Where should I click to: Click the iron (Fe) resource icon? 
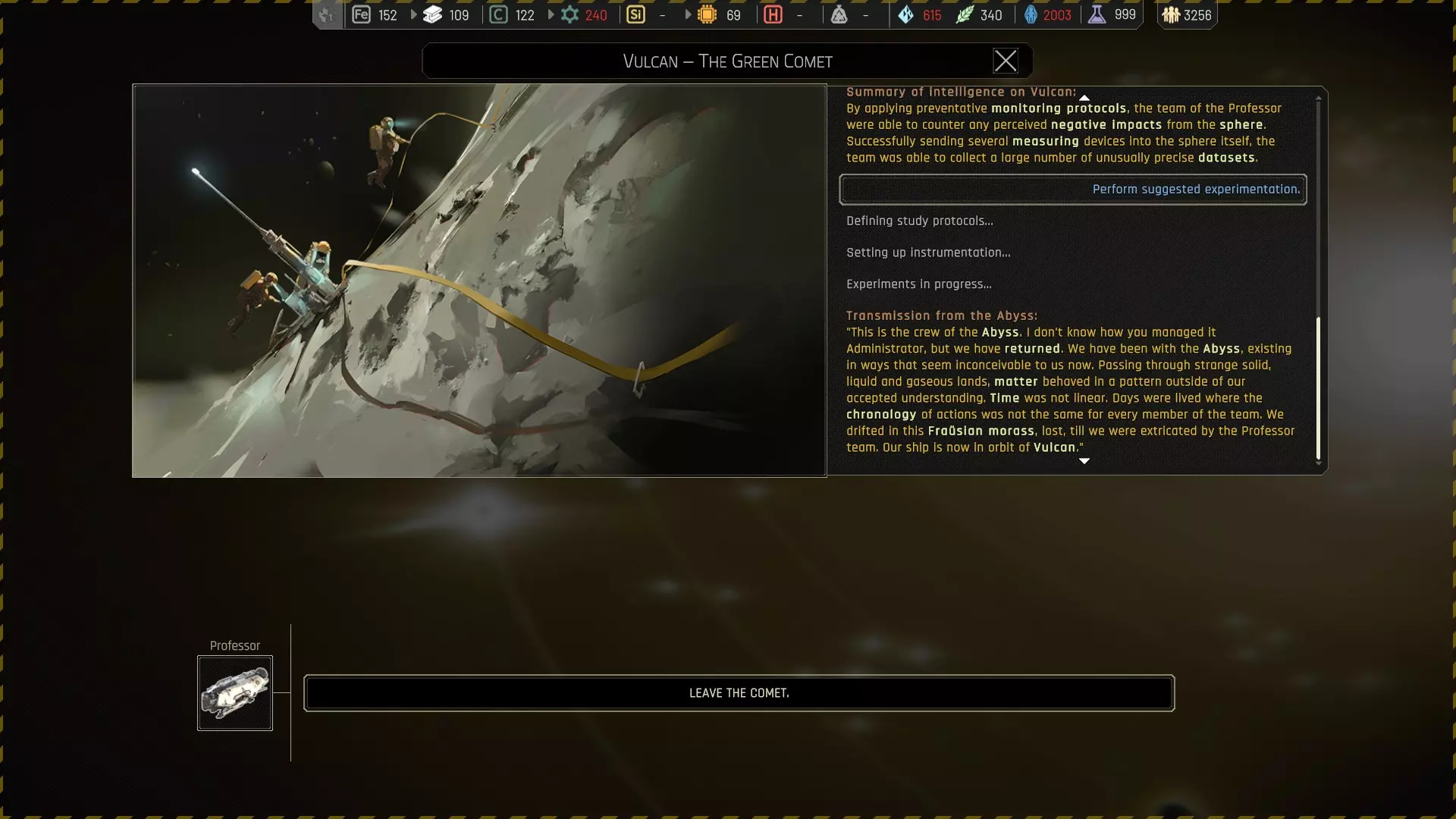(x=362, y=14)
